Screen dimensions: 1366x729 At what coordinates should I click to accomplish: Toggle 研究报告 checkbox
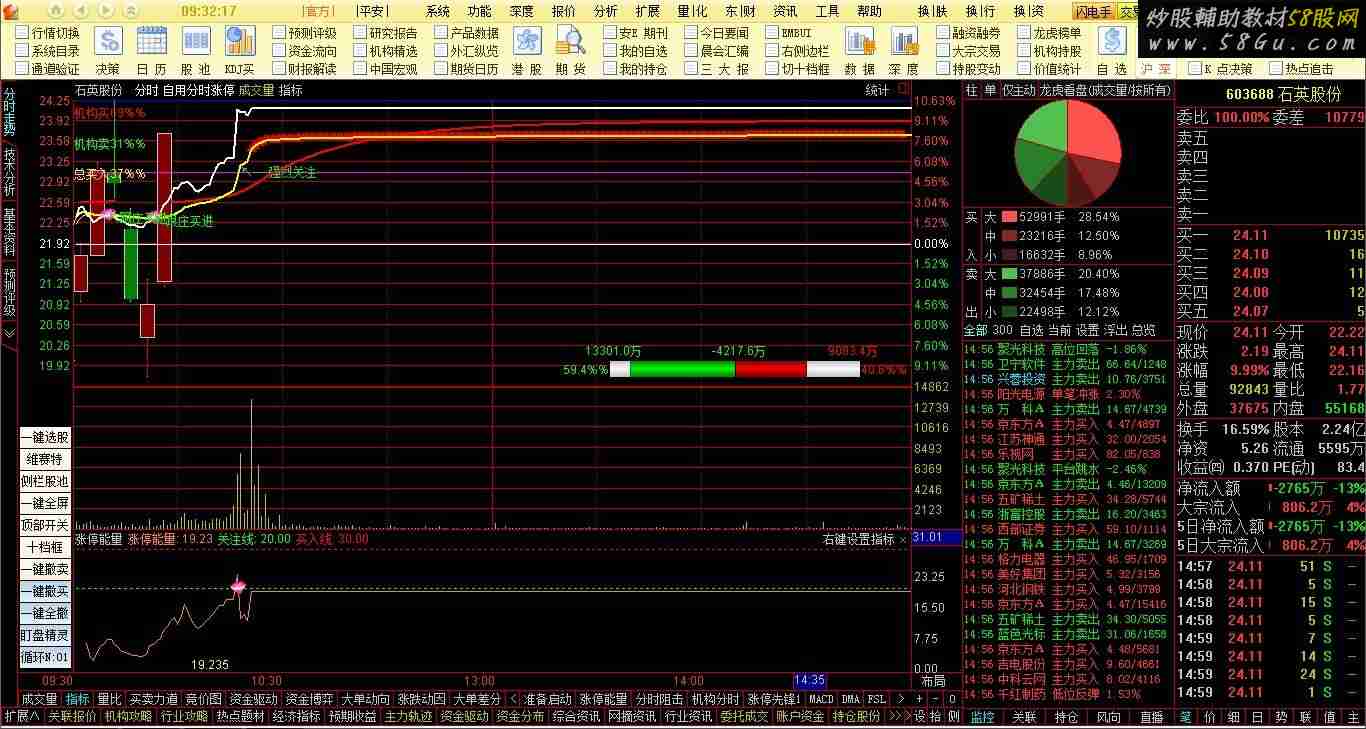point(360,32)
